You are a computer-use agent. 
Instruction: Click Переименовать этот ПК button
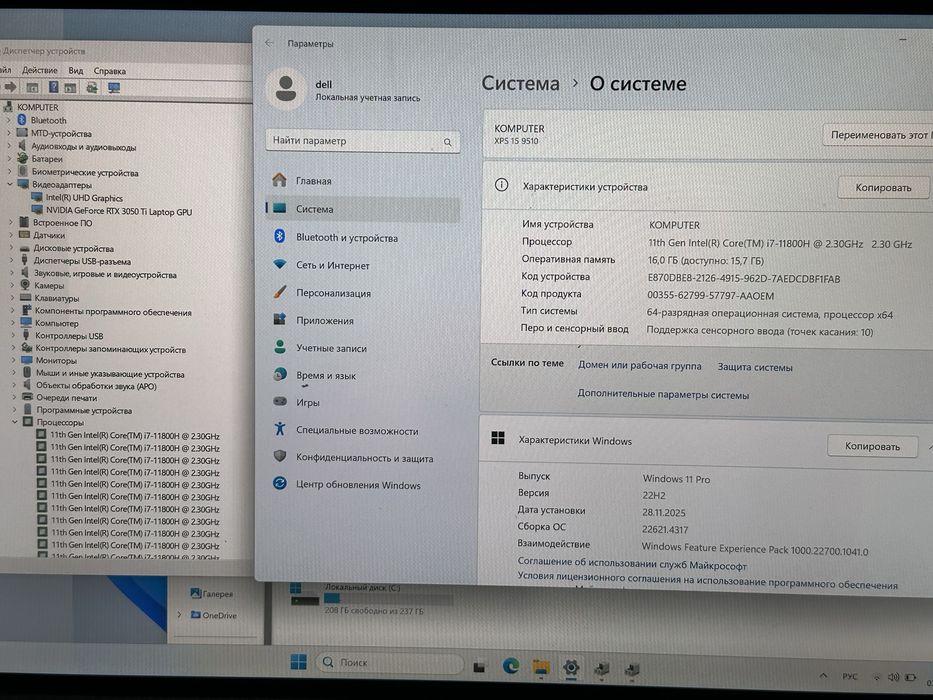point(878,135)
